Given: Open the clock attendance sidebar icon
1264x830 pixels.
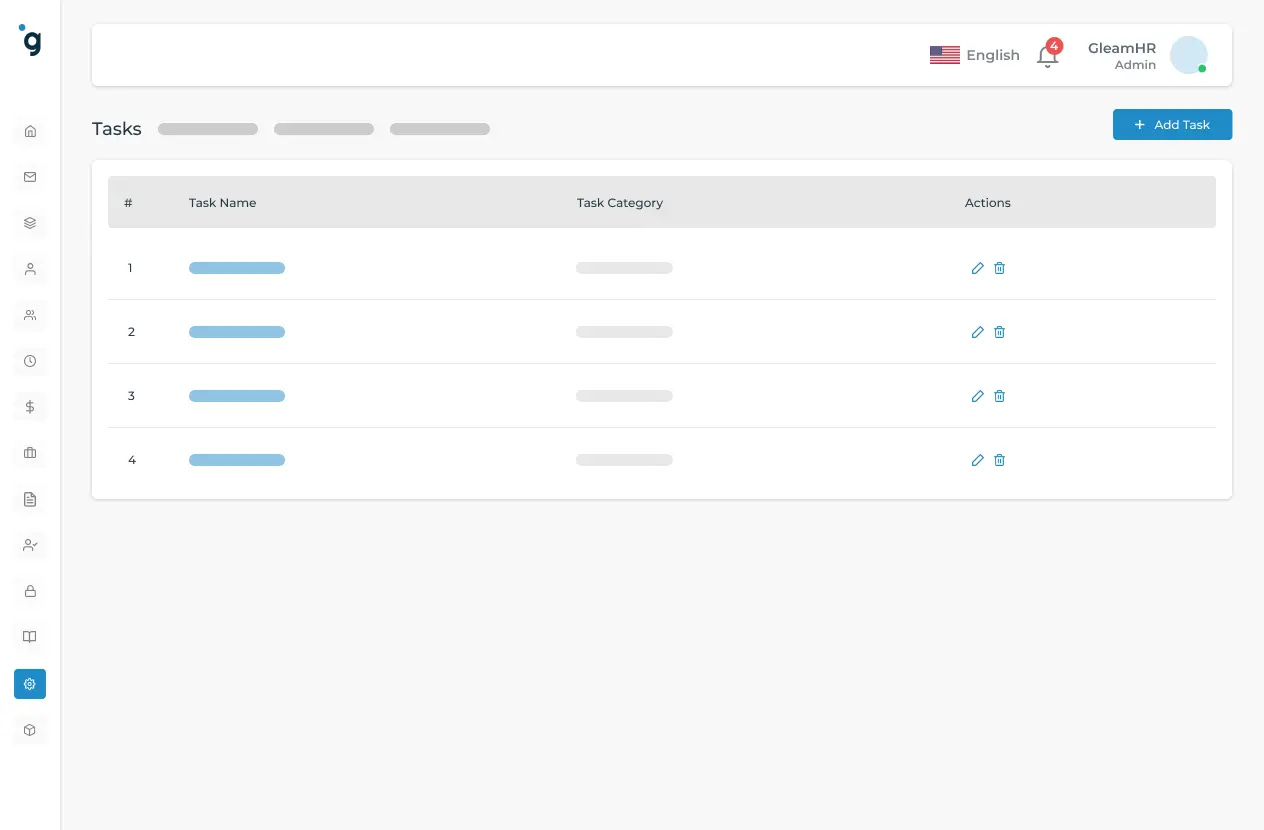Looking at the screenshot, I should coord(30,361).
